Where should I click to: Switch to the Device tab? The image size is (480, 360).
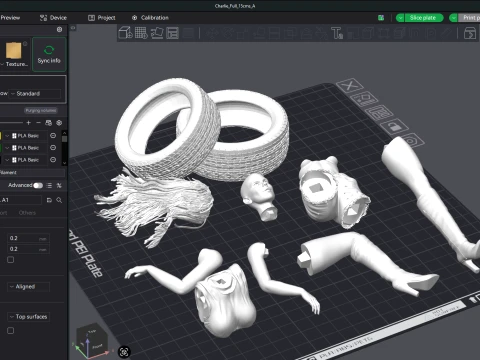coord(53,18)
